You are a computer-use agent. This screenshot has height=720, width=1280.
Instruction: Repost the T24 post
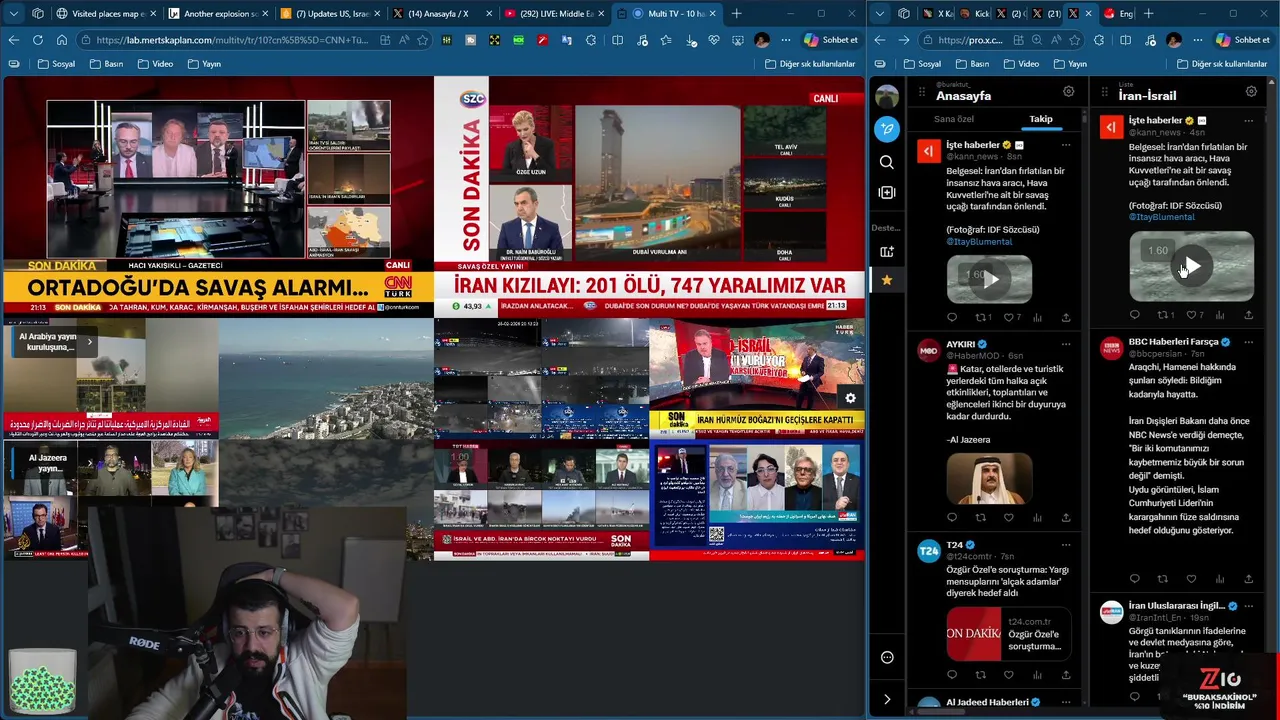click(x=980, y=675)
